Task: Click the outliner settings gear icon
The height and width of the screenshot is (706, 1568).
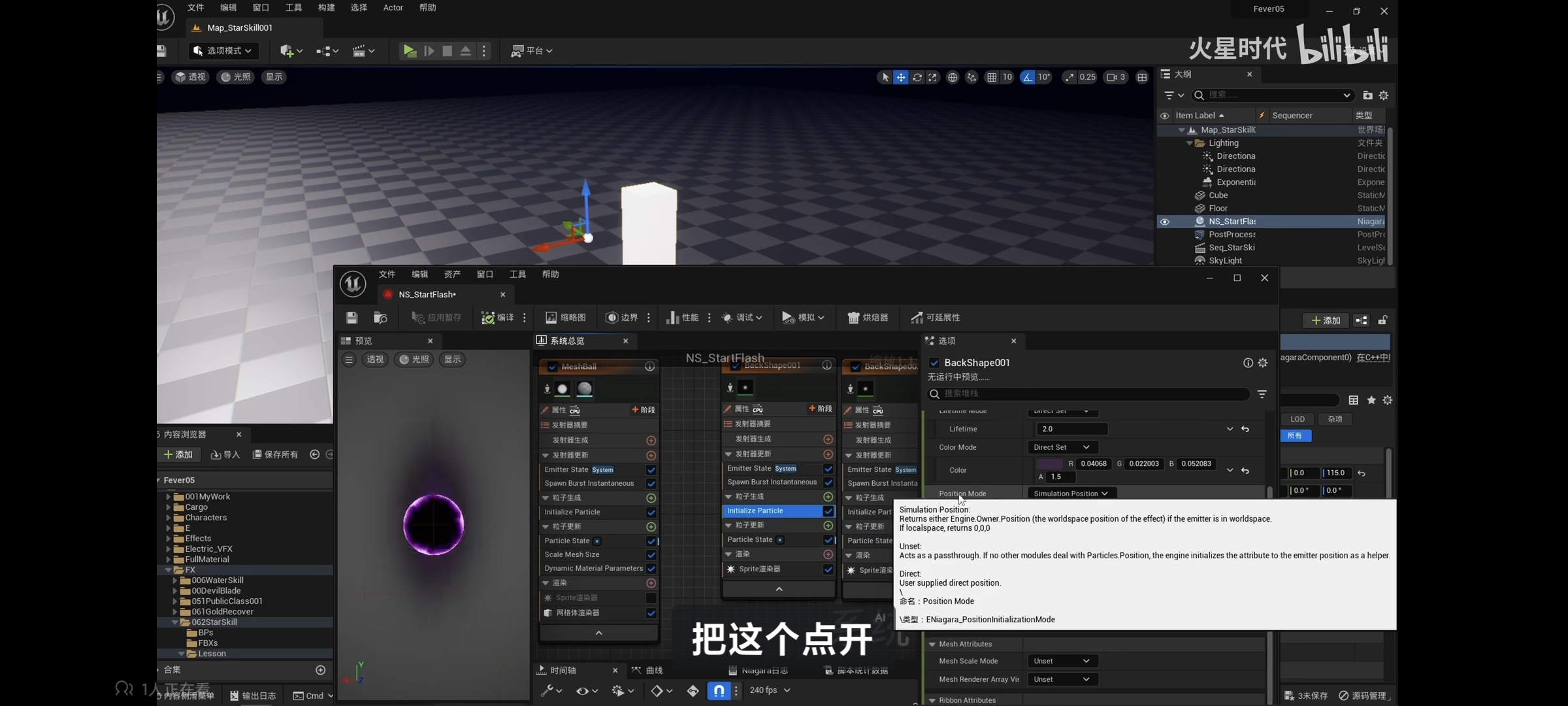Action: [x=1383, y=95]
